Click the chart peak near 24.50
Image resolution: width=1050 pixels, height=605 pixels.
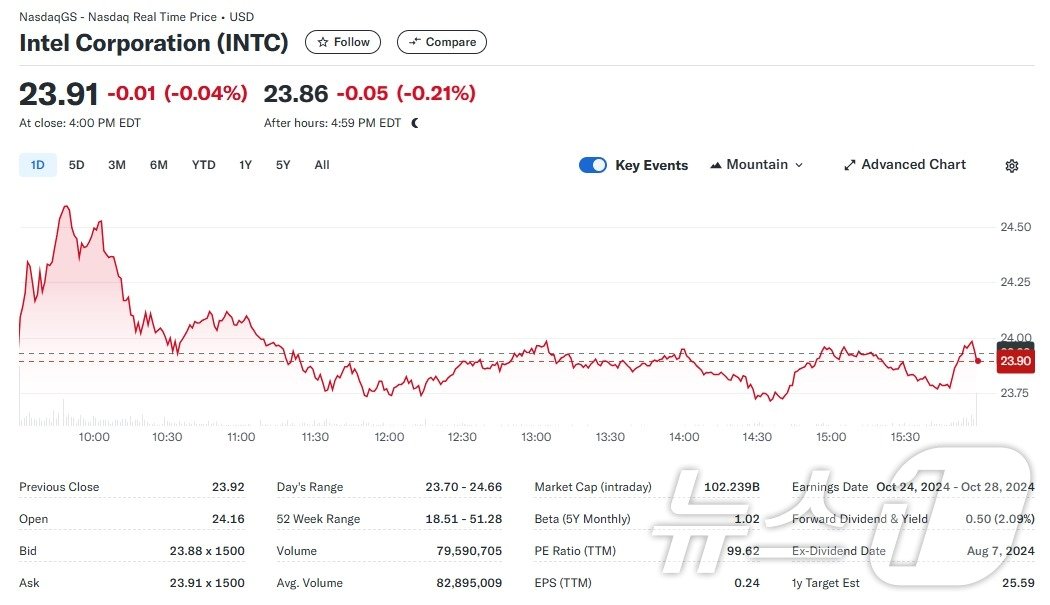66,207
